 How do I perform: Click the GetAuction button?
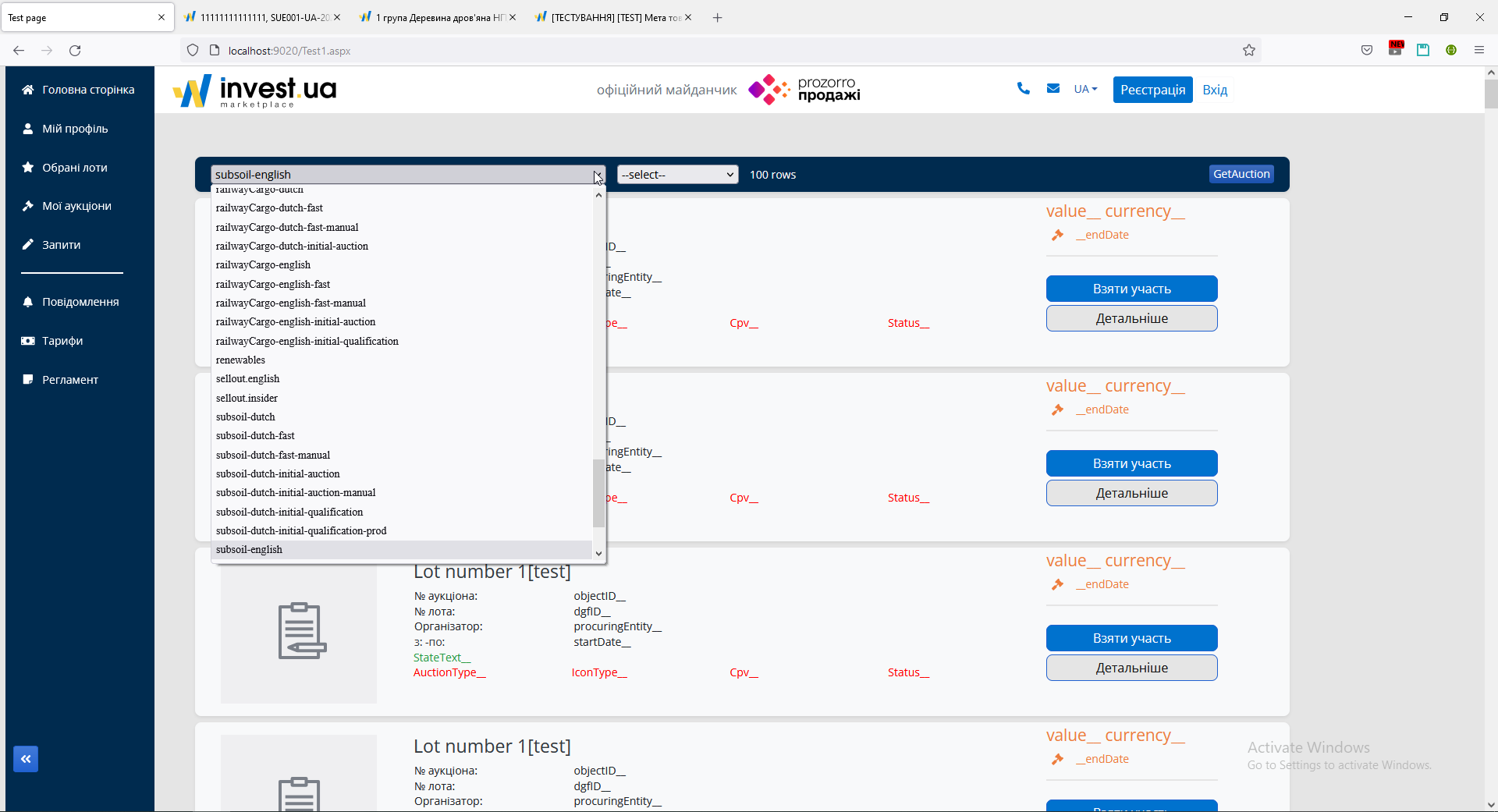pos(1241,174)
